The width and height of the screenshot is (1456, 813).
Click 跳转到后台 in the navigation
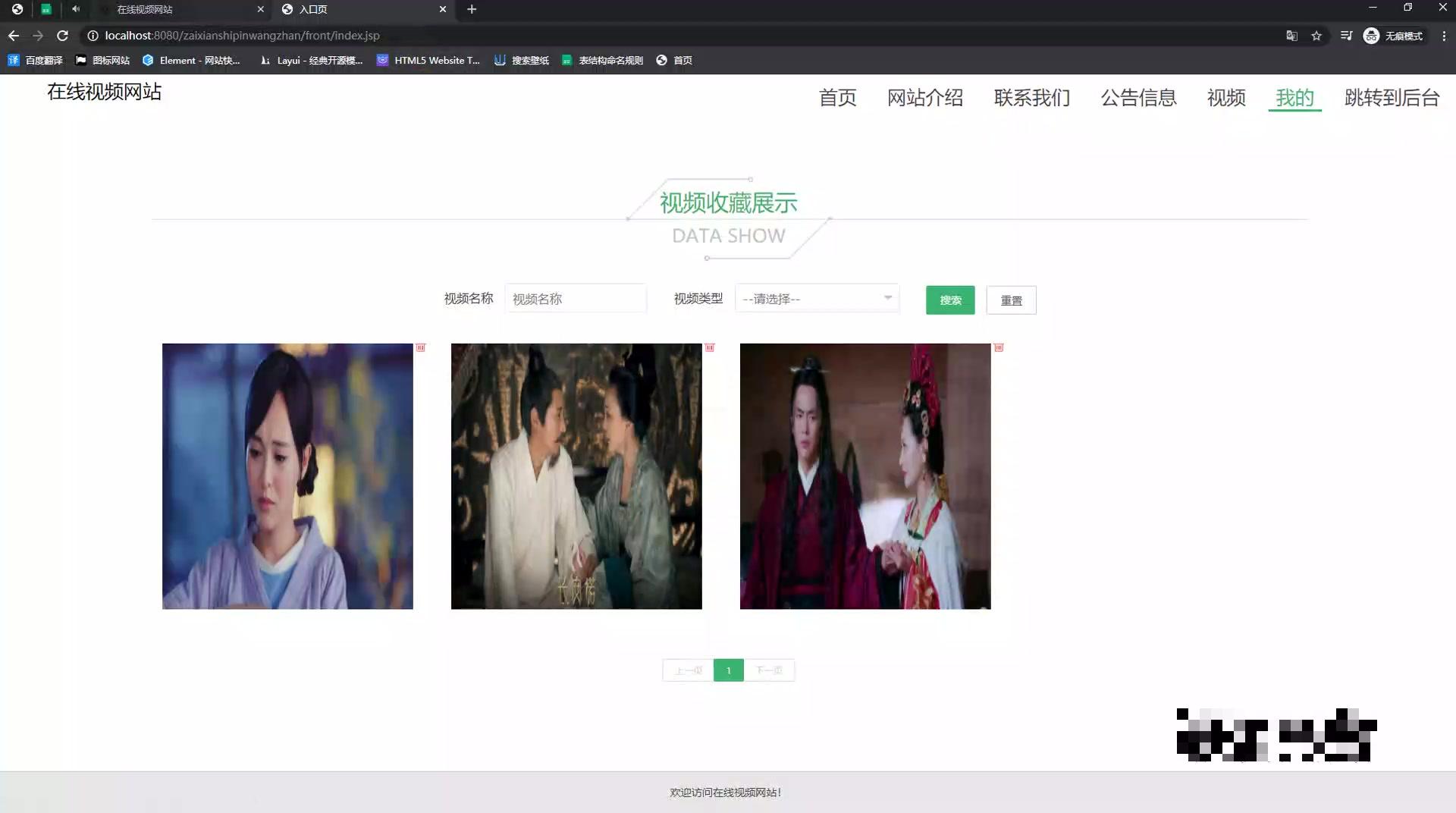click(x=1392, y=98)
